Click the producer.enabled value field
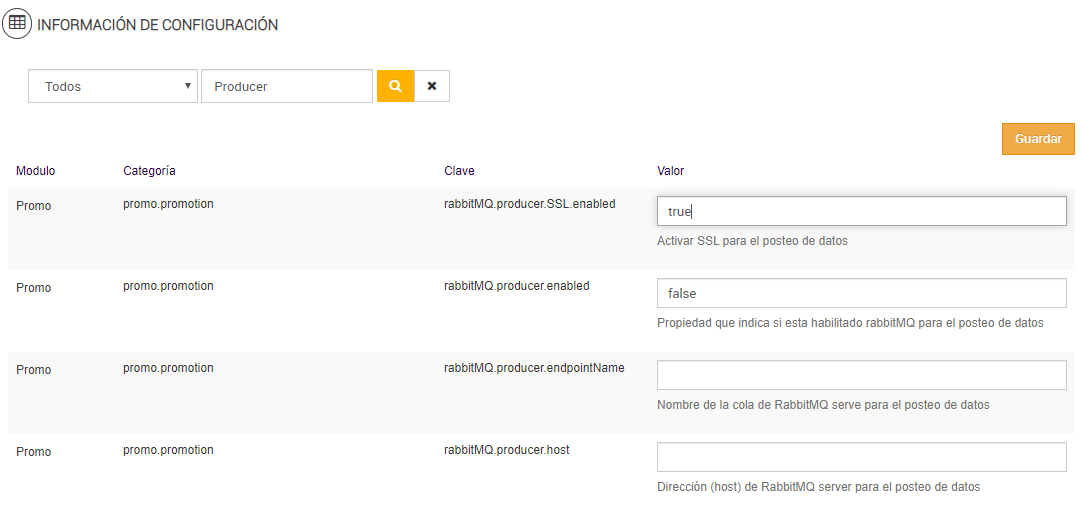1082x509 pixels. tap(861, 293)
